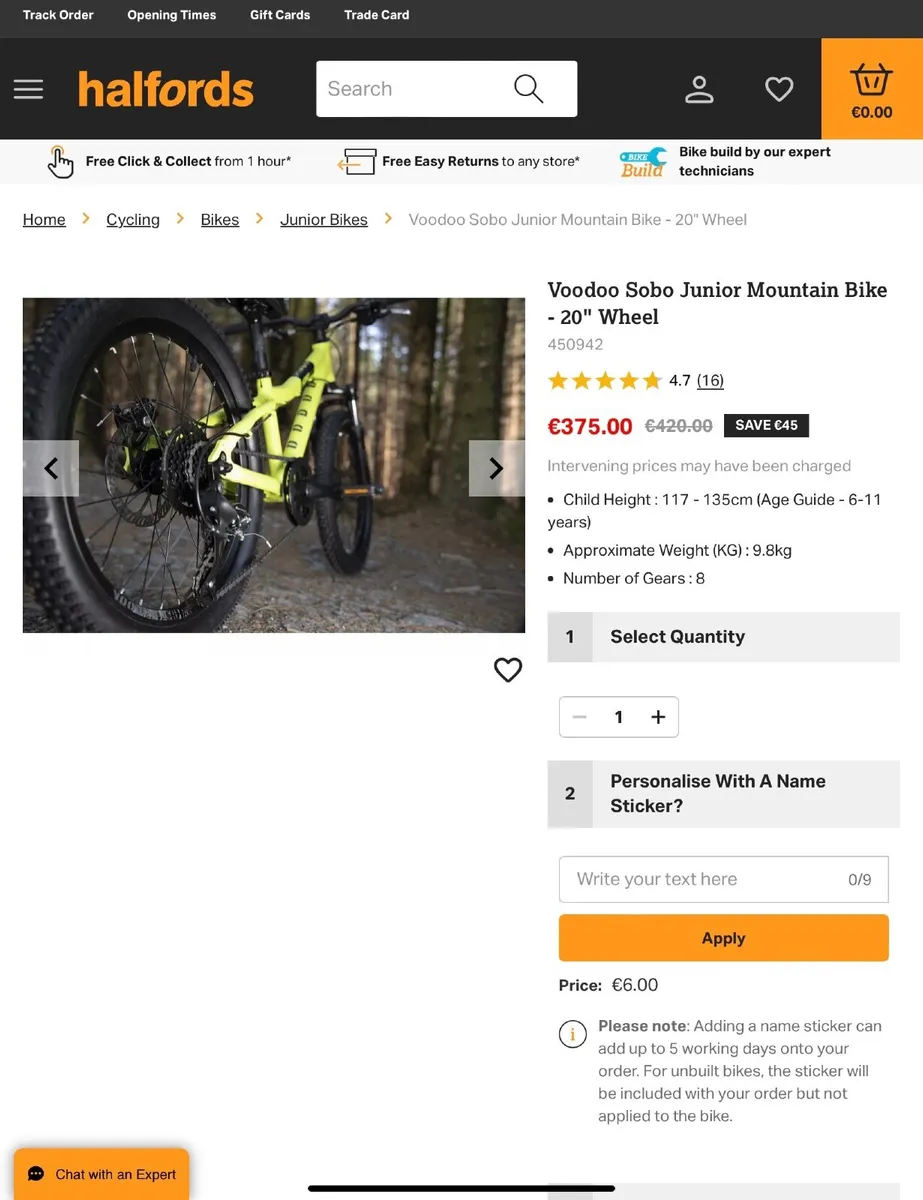This screenshot has height=1200, width=923.
Task: Open the (16) customer reviews link
Action: 710,380
